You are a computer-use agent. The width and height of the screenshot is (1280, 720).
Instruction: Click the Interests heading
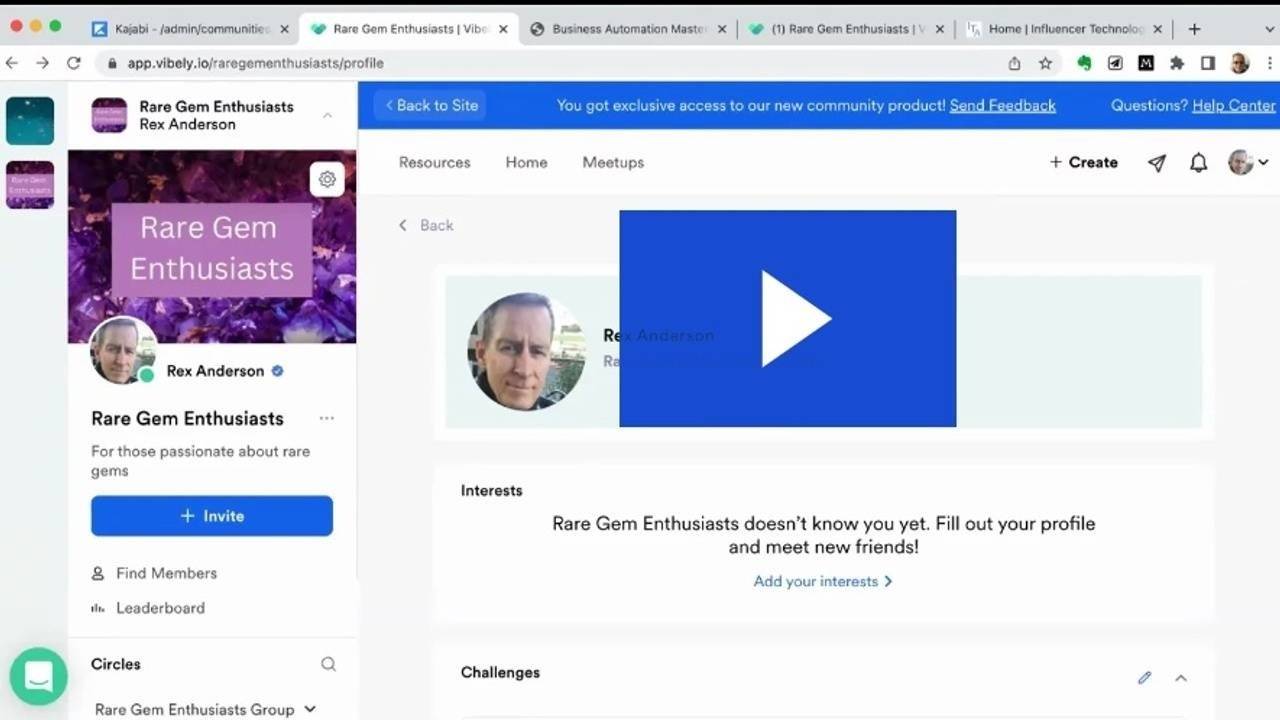[x=491, y=490]
